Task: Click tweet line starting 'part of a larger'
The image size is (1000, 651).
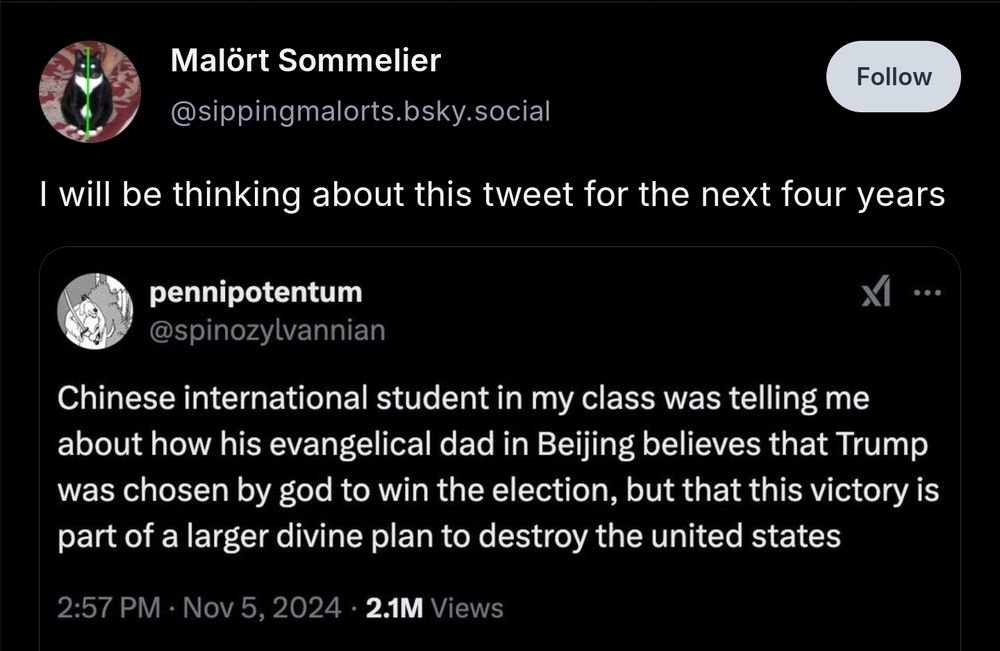Action: coord(449,537)
